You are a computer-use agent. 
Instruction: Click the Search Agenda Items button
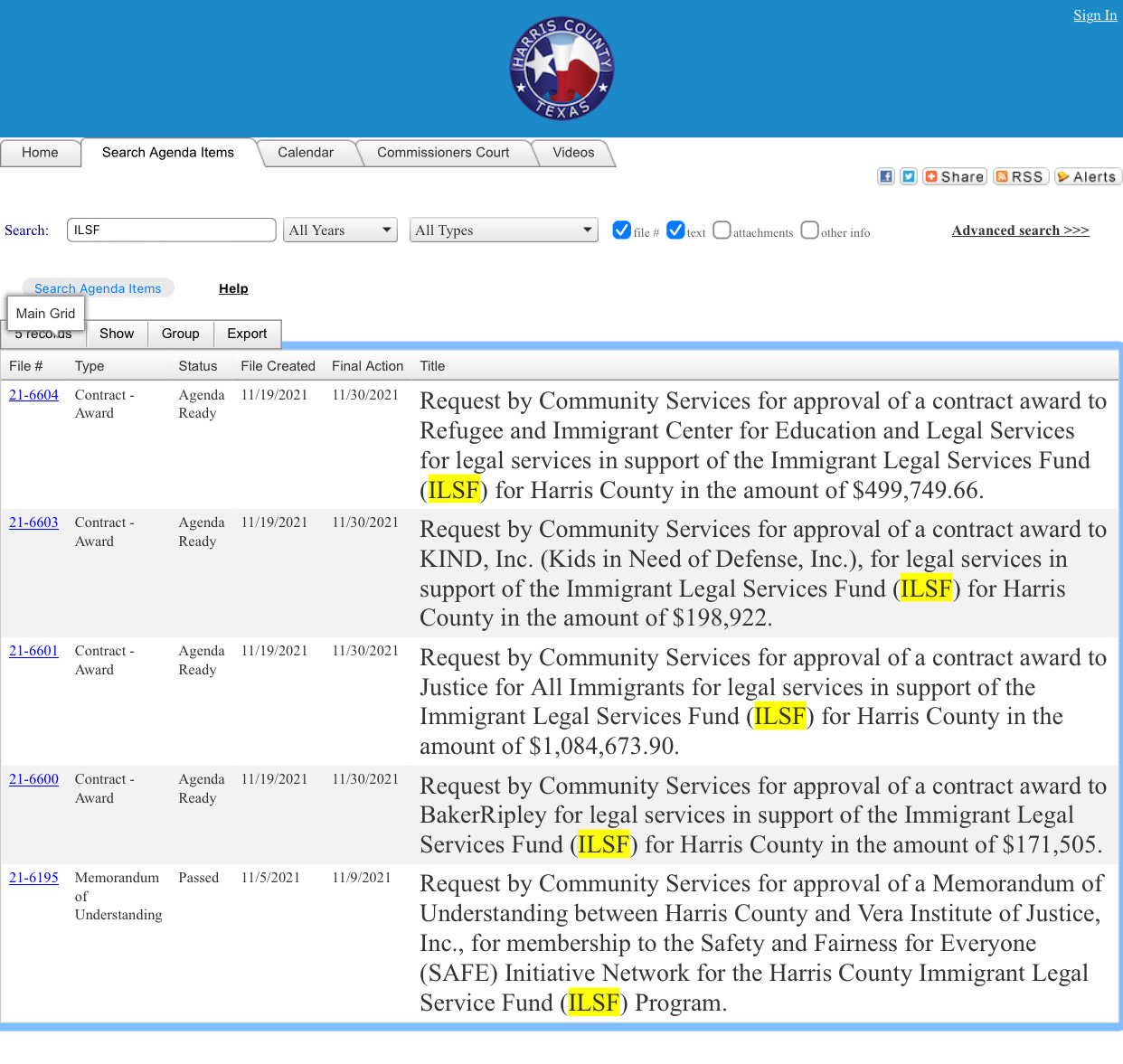click(x=98, y=288)
